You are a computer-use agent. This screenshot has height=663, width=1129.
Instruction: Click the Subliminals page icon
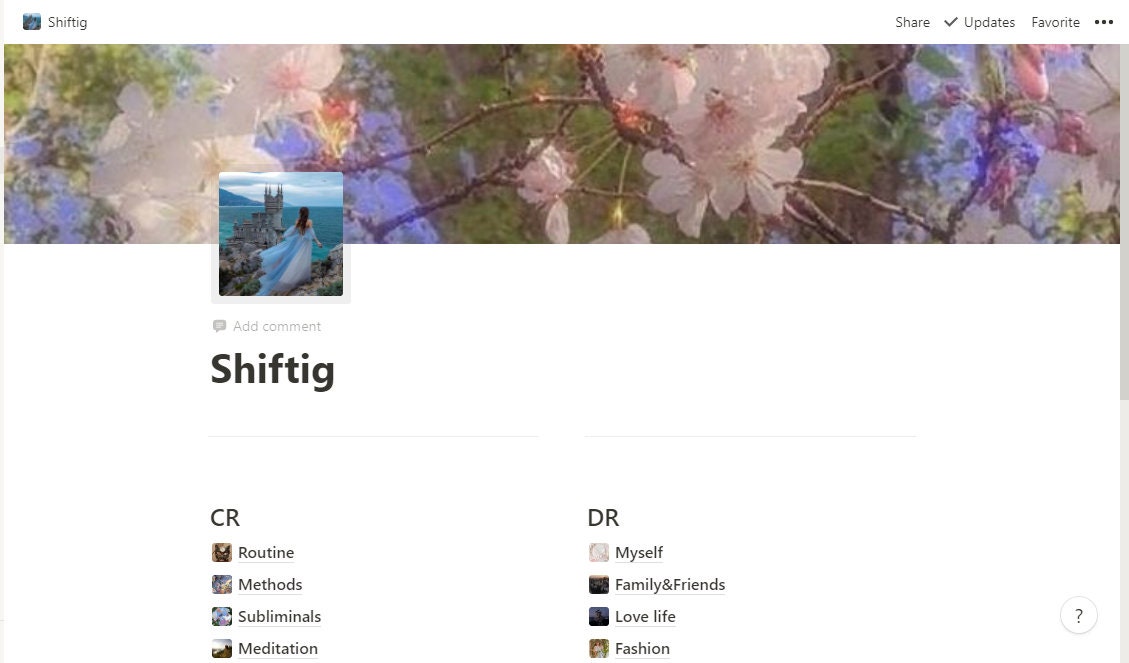point(222,616)
